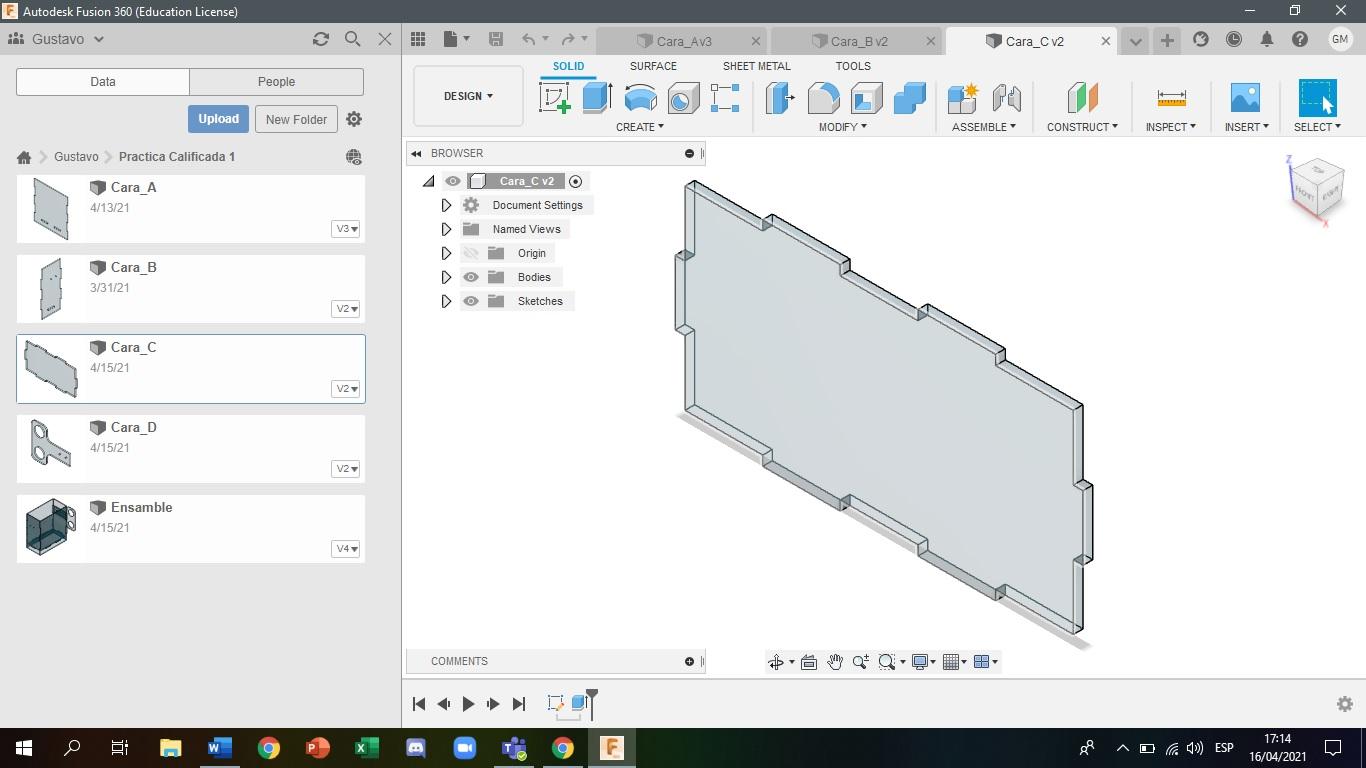This screenshot has width=1366, height=768.
Task: Open the Help menu icon
Action: [1300, 39]
